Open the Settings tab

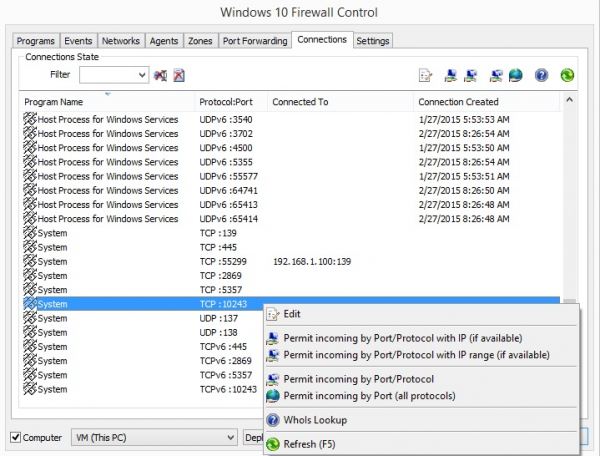pyautogui.click(x=373, y=41)
